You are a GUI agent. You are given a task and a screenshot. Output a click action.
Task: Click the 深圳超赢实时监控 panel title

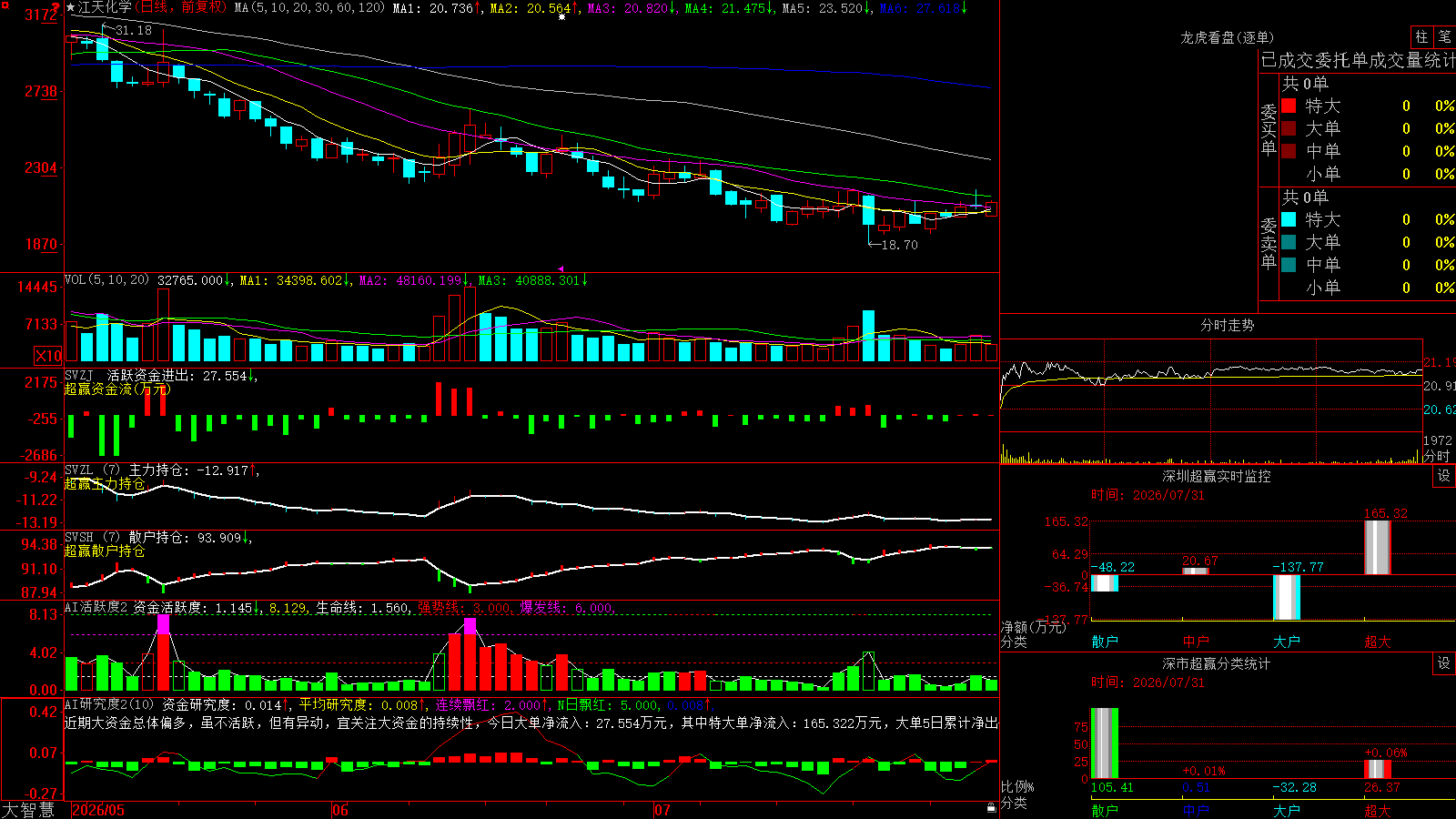tap(1216, 476)
